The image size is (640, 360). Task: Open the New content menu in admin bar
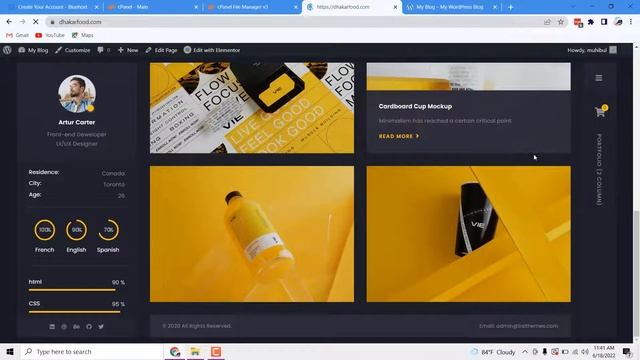[128, 50]
